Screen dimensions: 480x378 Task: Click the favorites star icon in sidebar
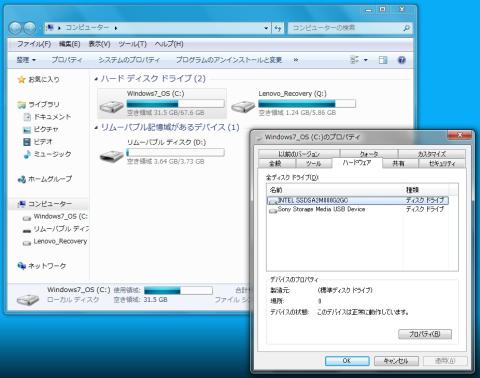[22, 79]
